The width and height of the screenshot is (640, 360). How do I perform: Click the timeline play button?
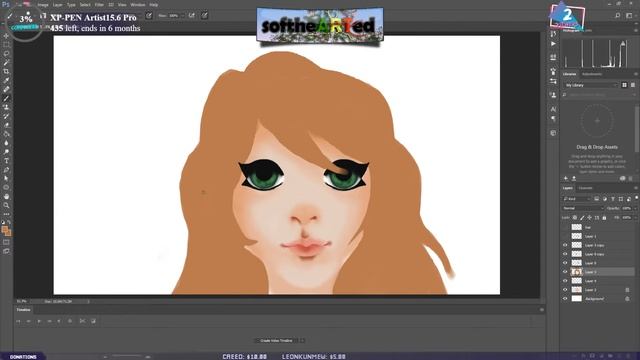[x=39, y=321]
